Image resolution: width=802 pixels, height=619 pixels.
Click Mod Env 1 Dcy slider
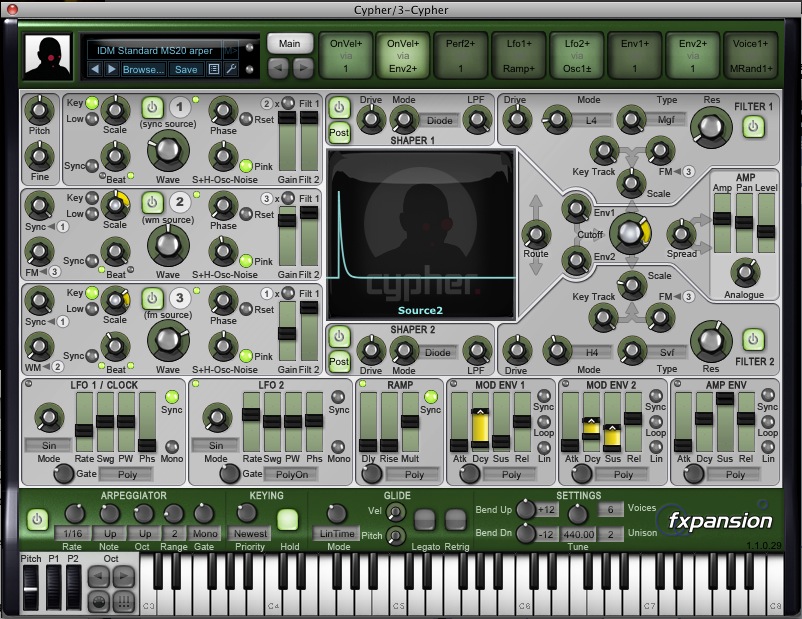[x=480, y=422]
